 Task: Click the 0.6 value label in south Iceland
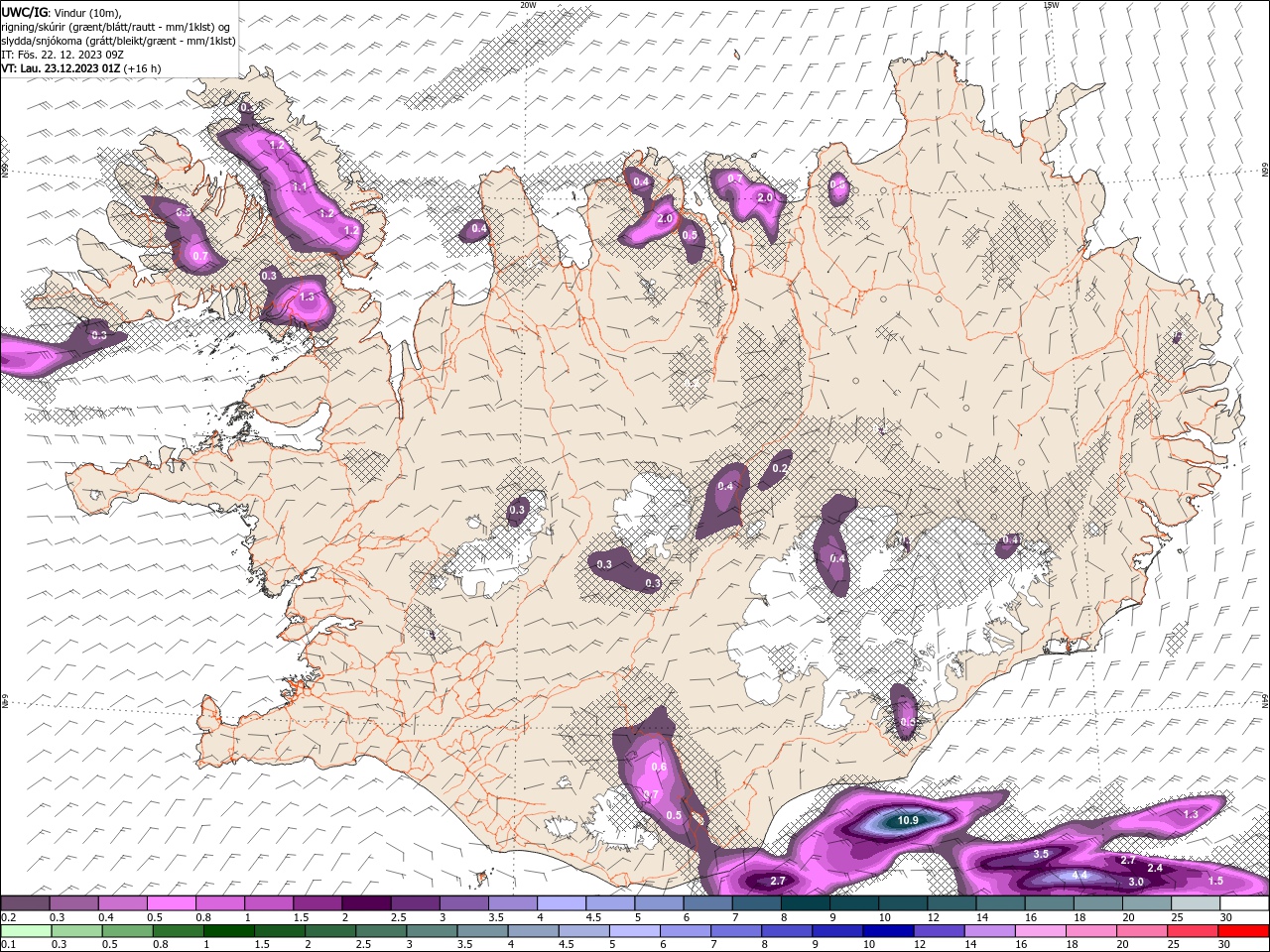[659, 767]
